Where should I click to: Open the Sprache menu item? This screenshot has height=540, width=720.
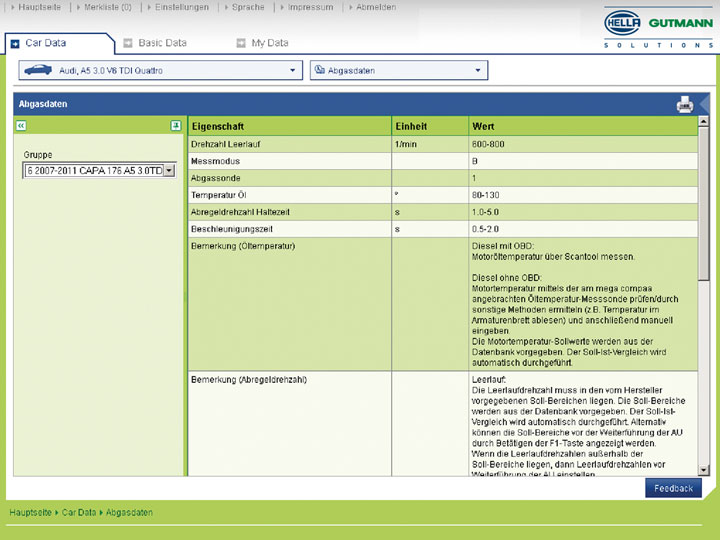[x=247, y=7]
